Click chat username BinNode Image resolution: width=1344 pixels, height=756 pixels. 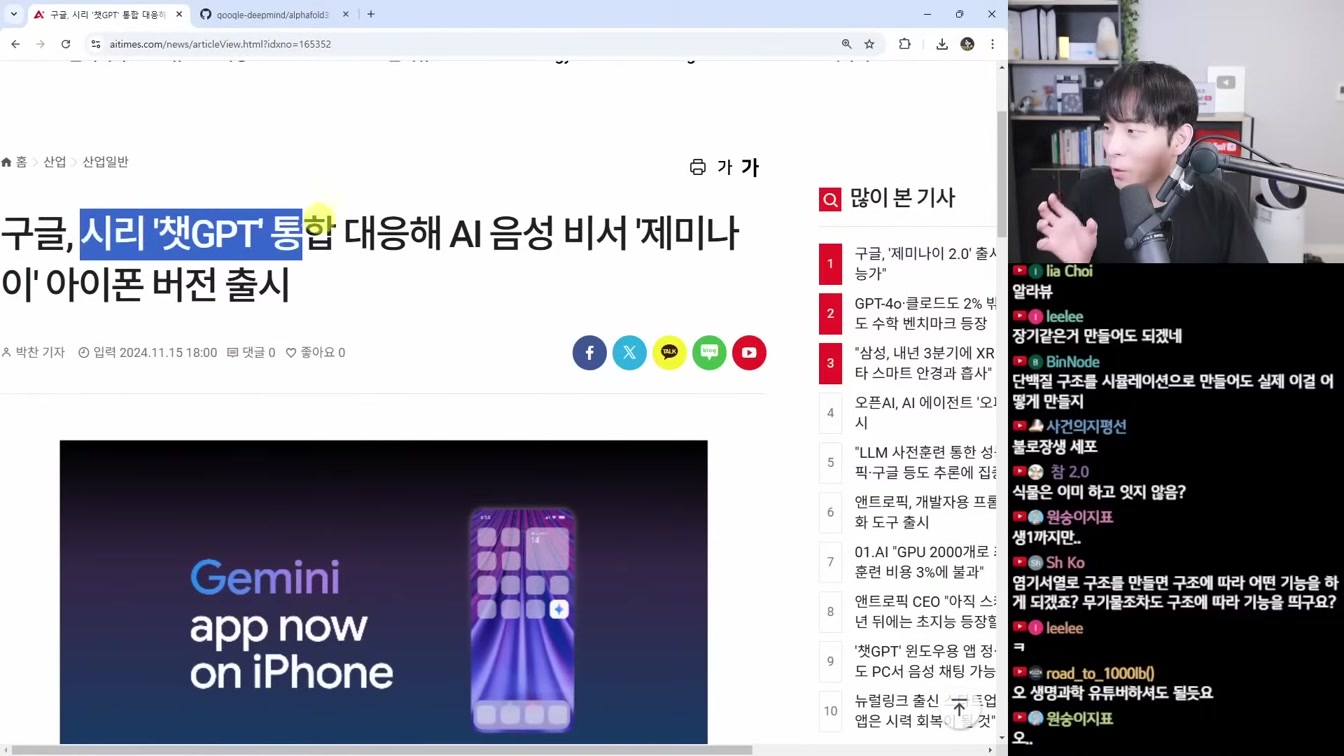click(x=1072, y=362)
